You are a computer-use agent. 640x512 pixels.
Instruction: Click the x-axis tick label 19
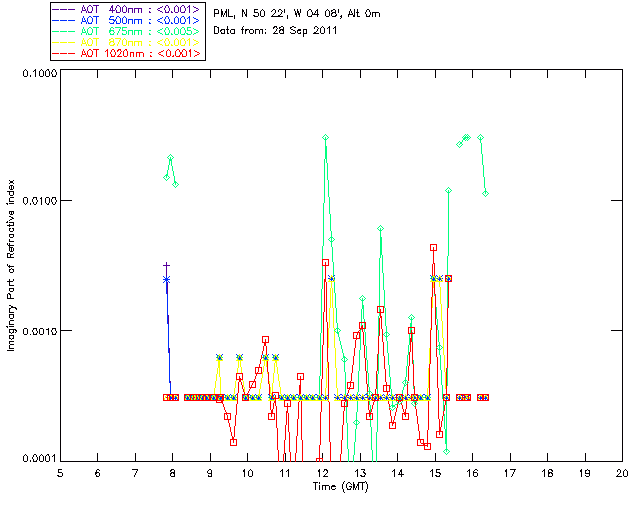point(585,473)
